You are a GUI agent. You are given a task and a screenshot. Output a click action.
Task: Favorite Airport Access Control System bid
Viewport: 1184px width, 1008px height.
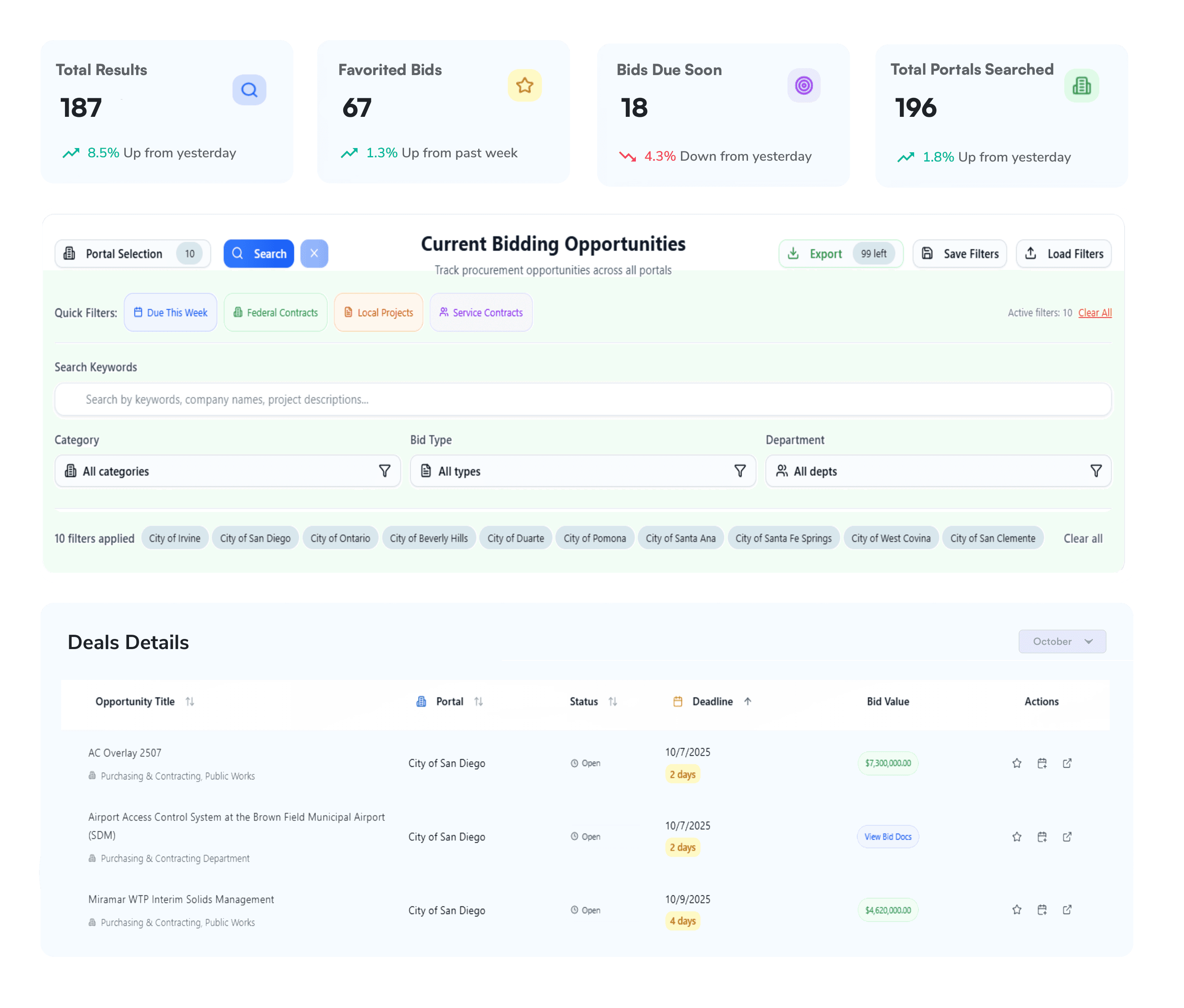[x=1017, y=837]
